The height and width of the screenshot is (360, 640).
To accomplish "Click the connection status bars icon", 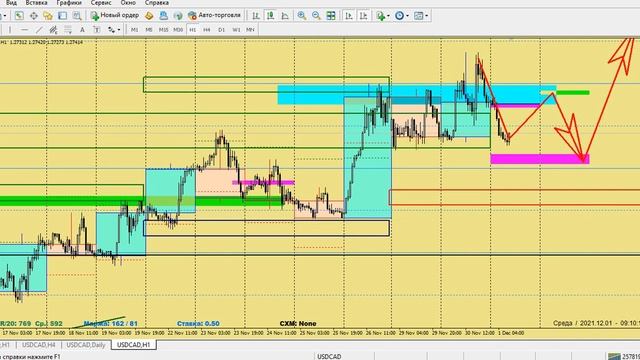I will (x=613, y=357).
